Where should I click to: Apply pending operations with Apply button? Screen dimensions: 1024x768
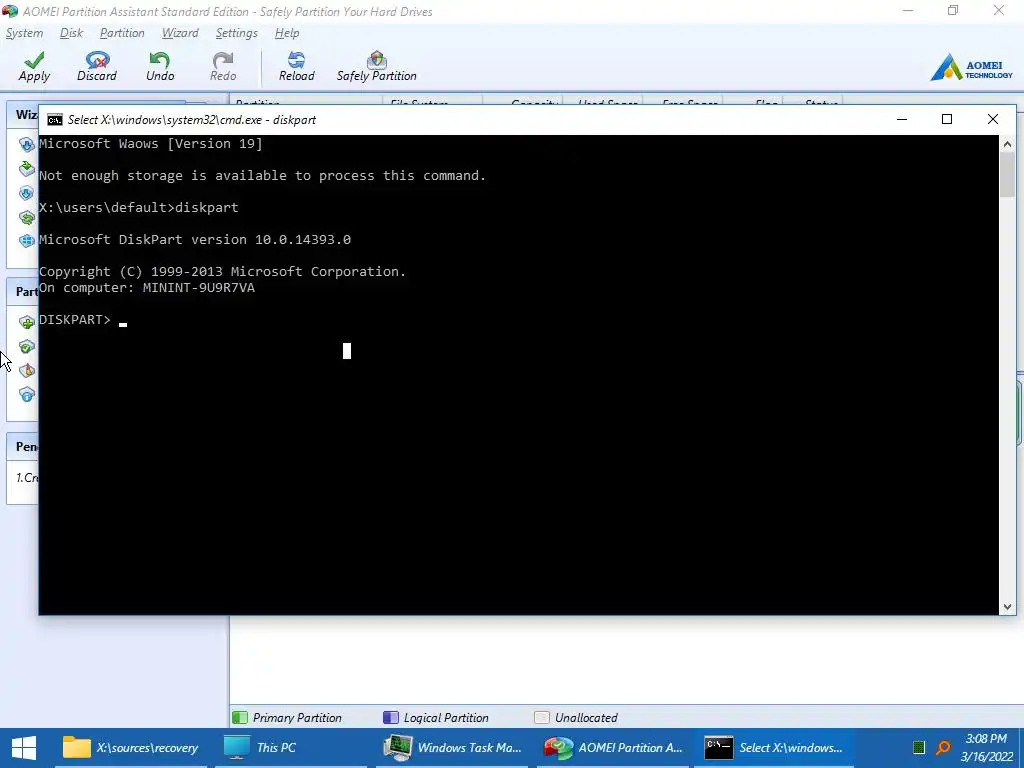pyautogui.click(x=34, y=67)
